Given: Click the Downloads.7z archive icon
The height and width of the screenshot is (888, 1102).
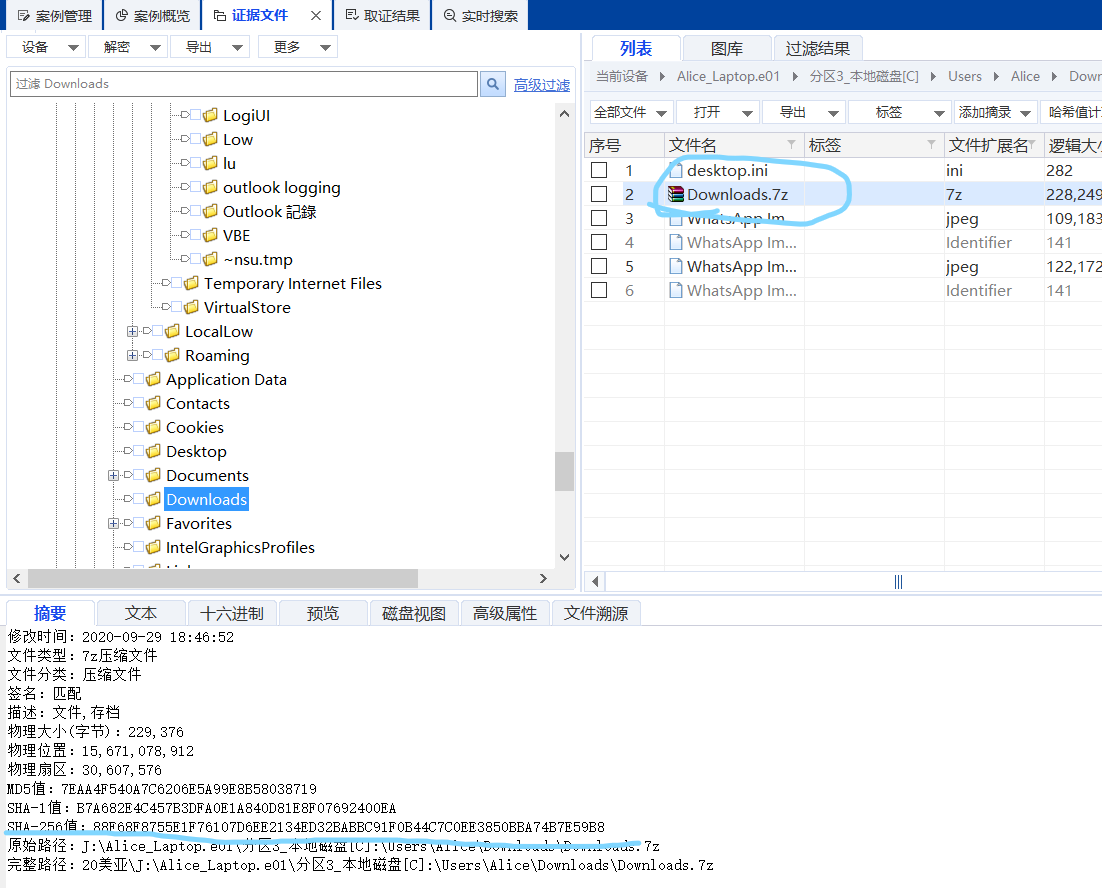Looking at the screenshot, I should point(675,195).
